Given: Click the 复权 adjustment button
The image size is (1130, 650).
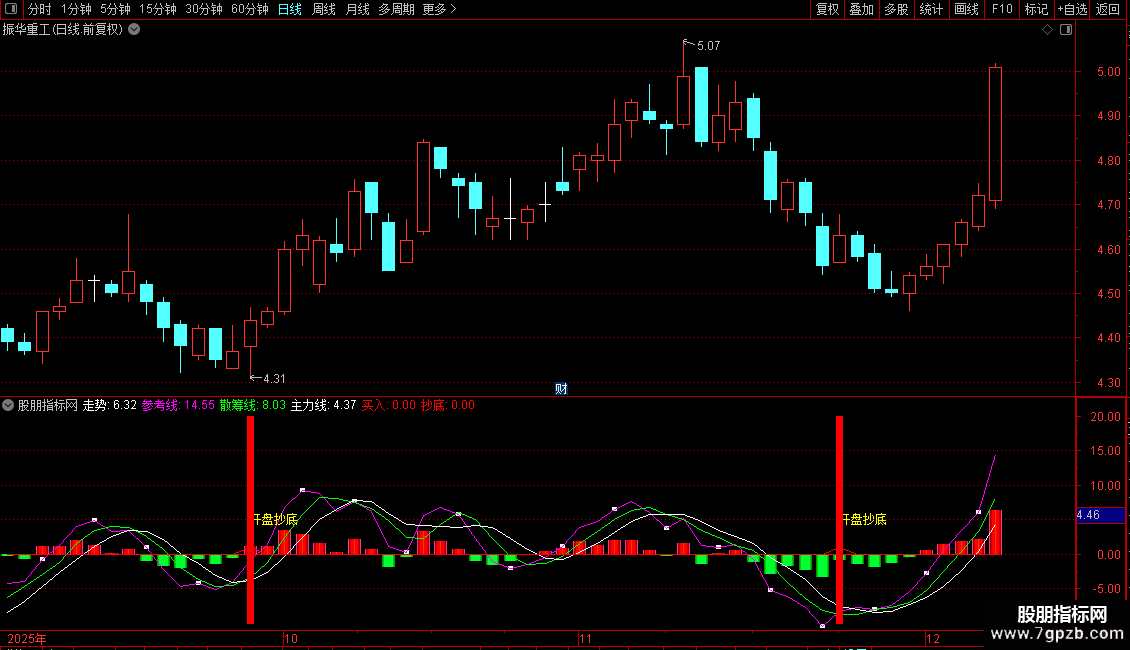Looking at the screenshot, I should point(827,9).
